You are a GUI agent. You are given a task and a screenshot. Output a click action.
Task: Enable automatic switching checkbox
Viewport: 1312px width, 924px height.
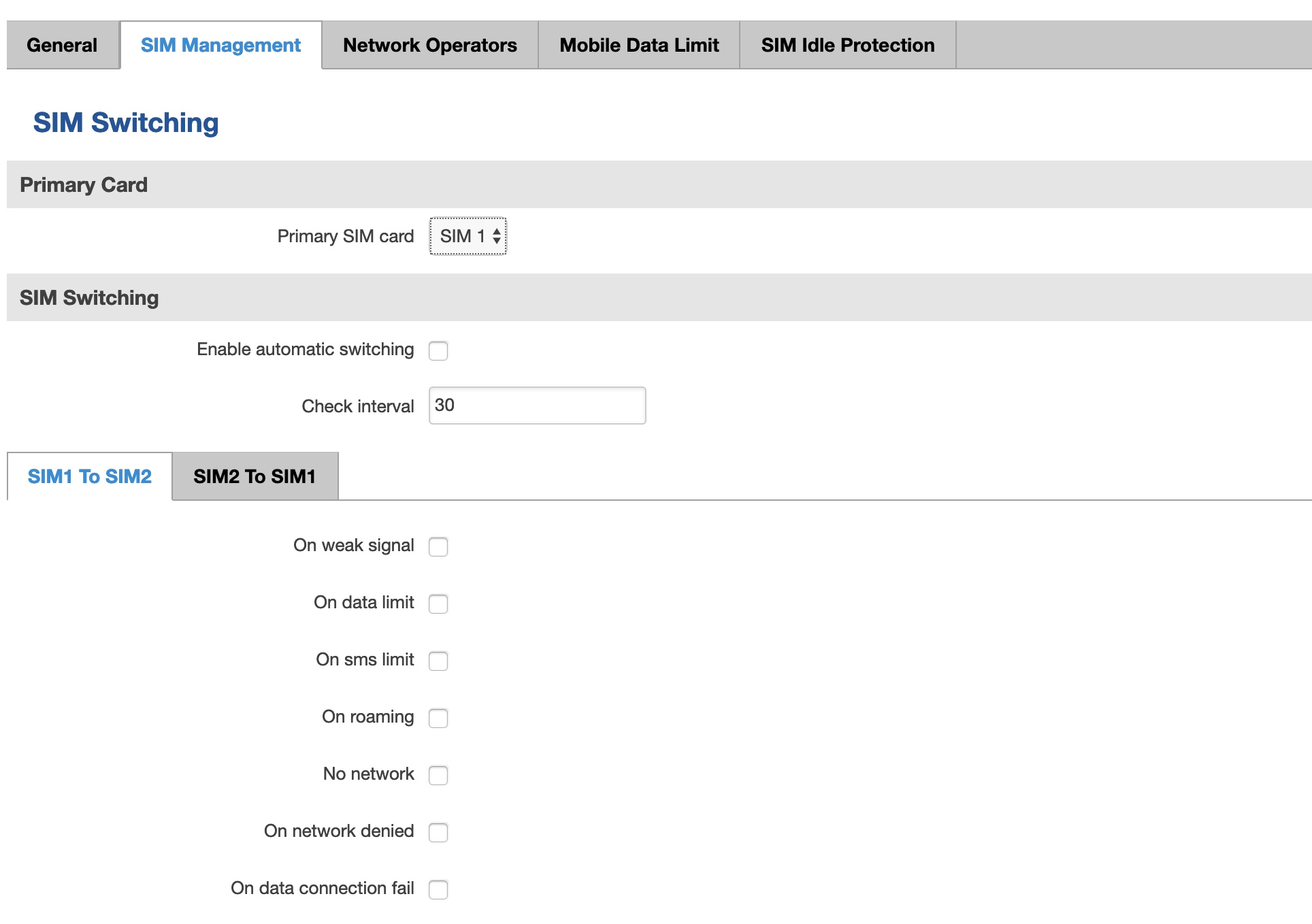coord(438,350)
